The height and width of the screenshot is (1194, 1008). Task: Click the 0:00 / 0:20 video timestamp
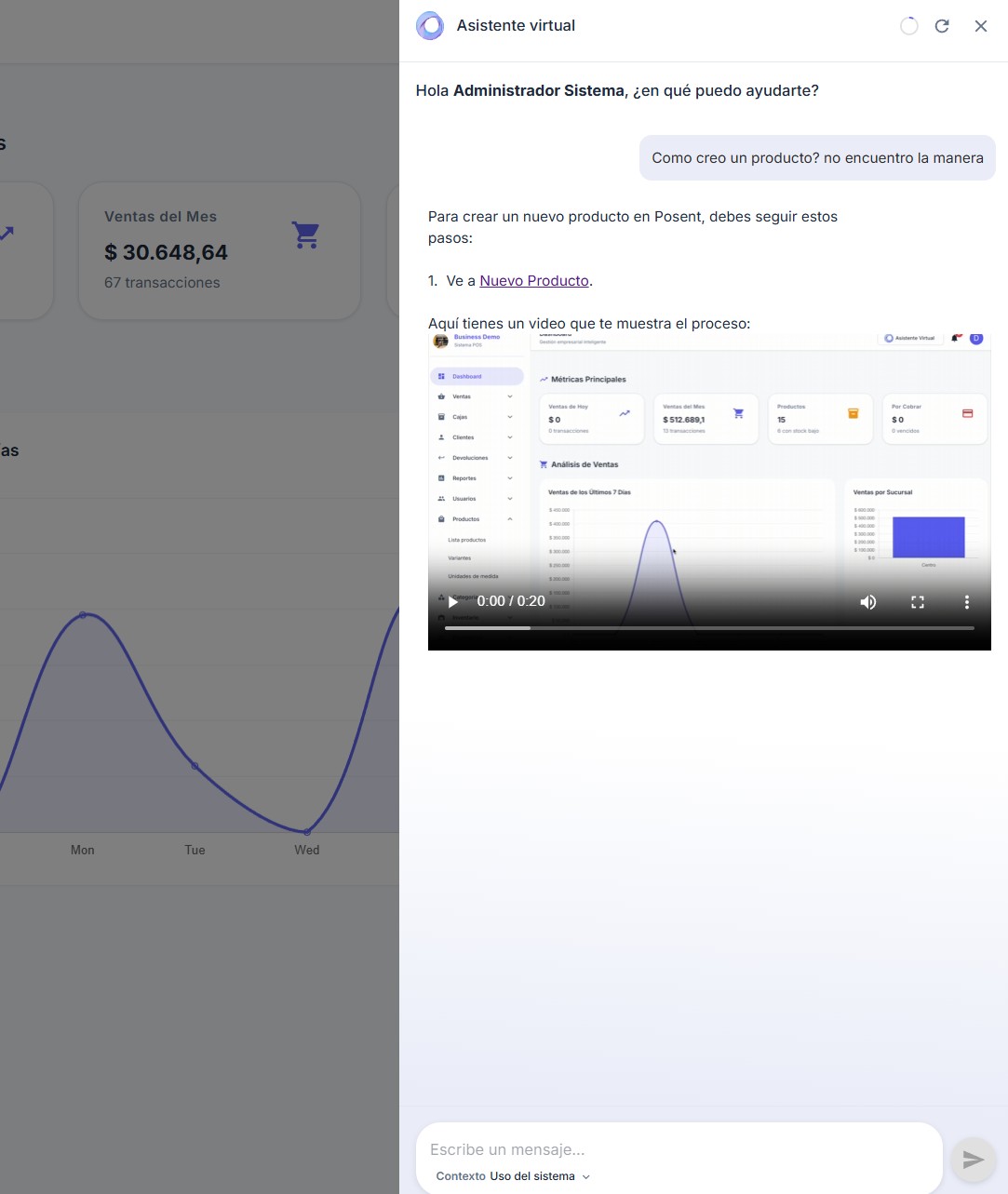click(x=510, y=602)
